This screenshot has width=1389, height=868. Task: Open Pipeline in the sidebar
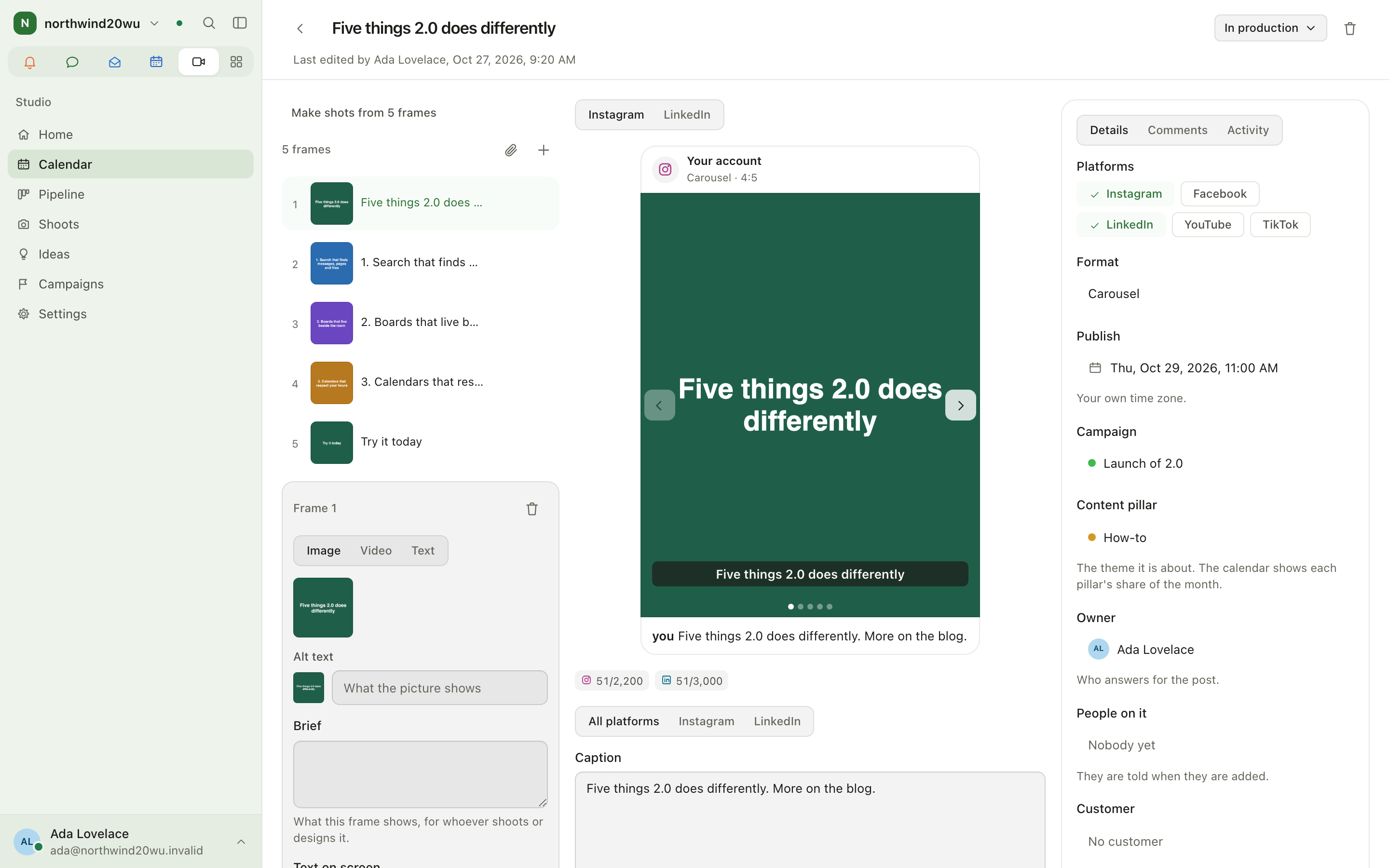pos(130,194)
